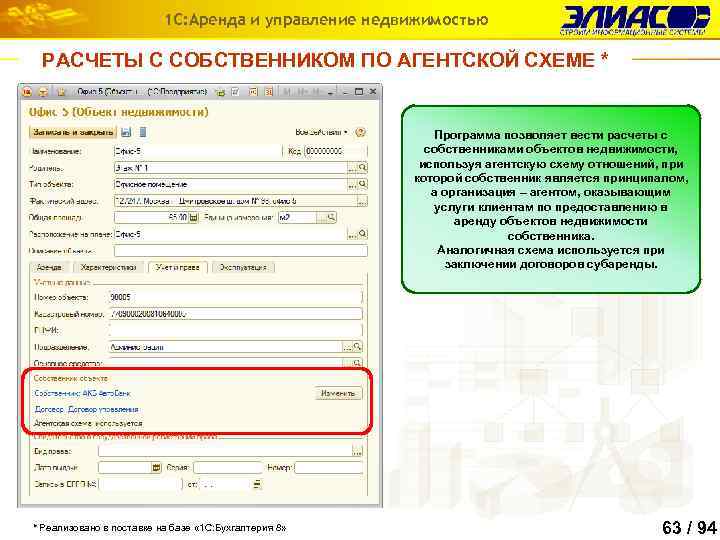Viewport: 720px width, 540px height.
Task: Open calculator of 'Общая площадь' field
Action: 193,218
